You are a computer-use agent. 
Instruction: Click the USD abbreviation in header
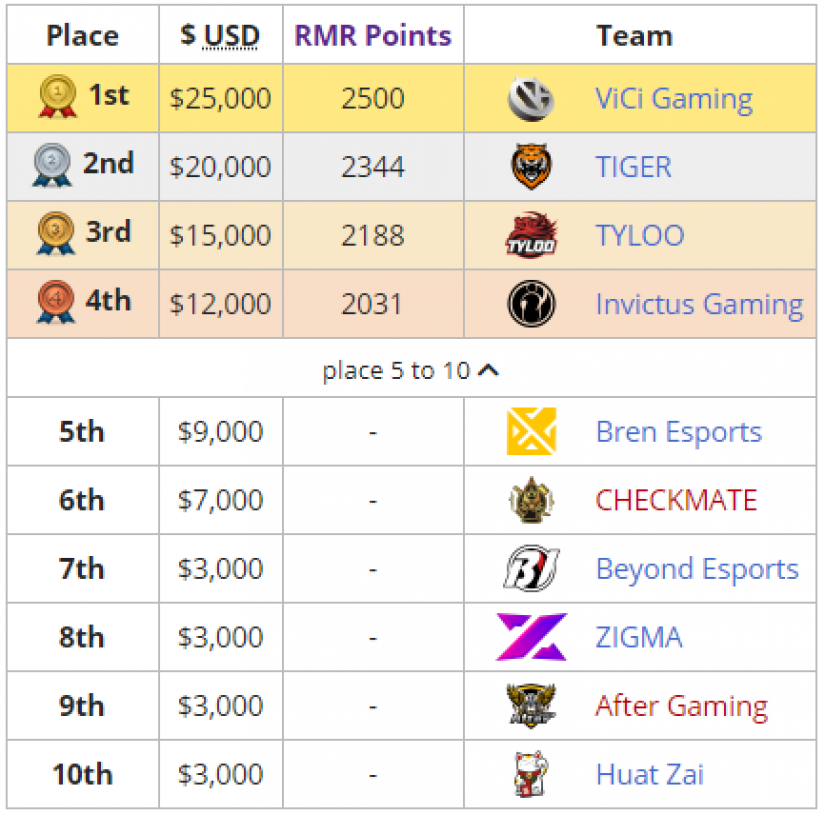pyautogui.click(x=231, y=36)
